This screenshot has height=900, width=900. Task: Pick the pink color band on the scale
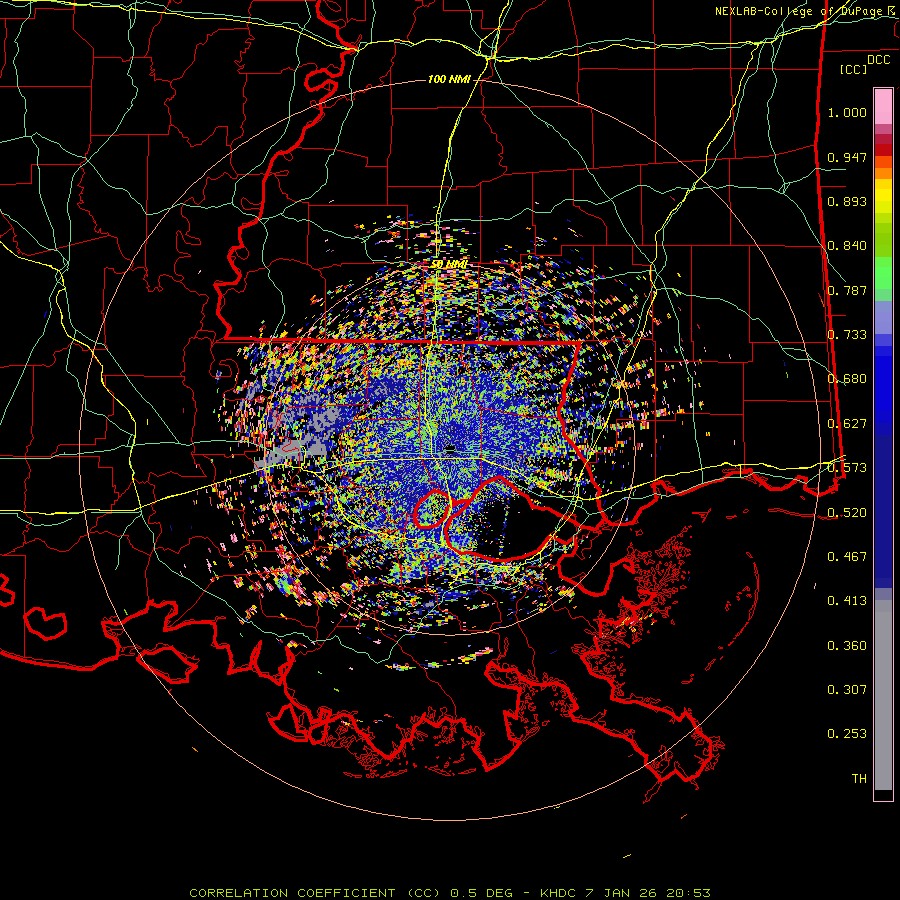883,107
